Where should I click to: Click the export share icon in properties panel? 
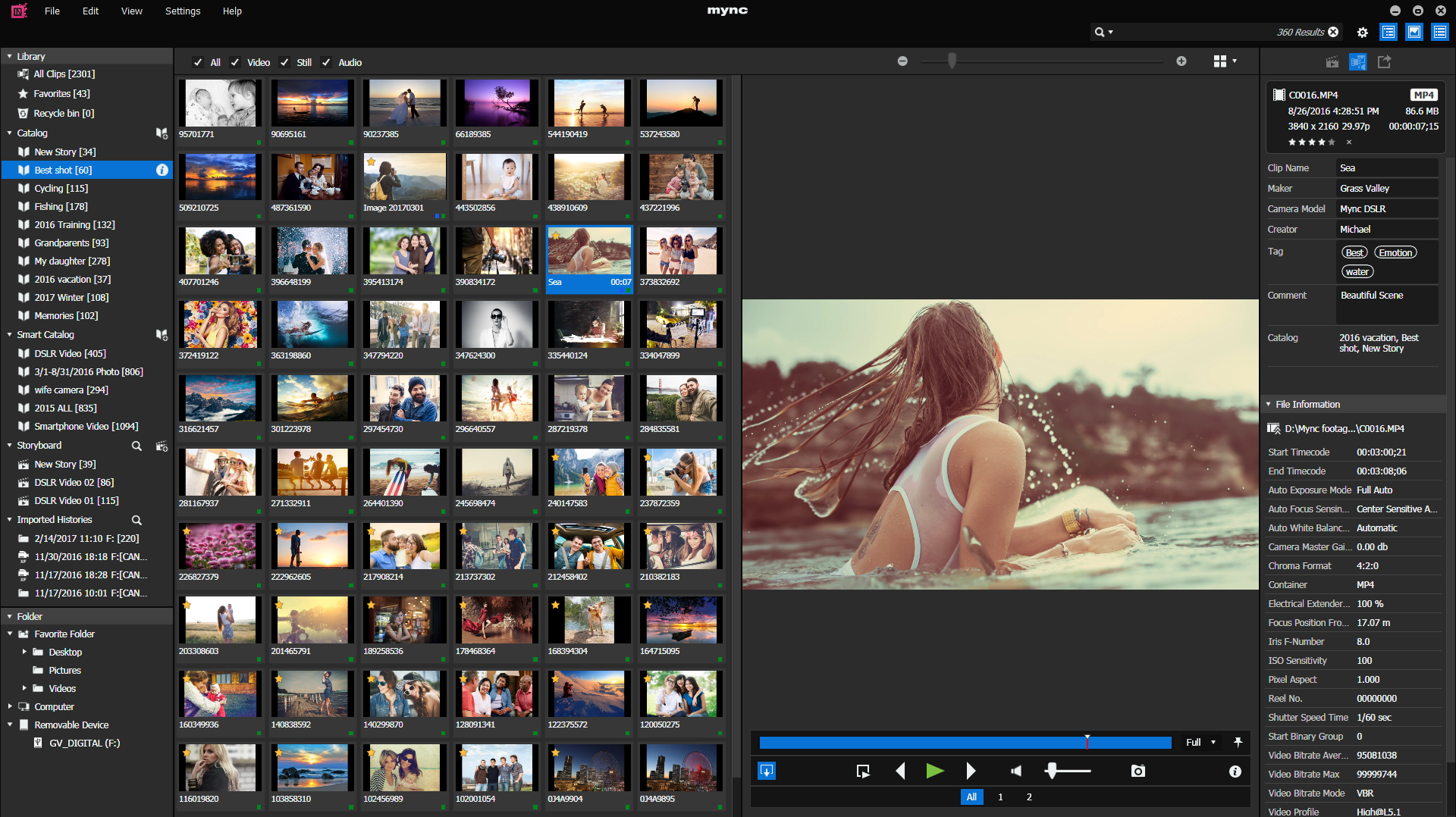coord(1384,61)
